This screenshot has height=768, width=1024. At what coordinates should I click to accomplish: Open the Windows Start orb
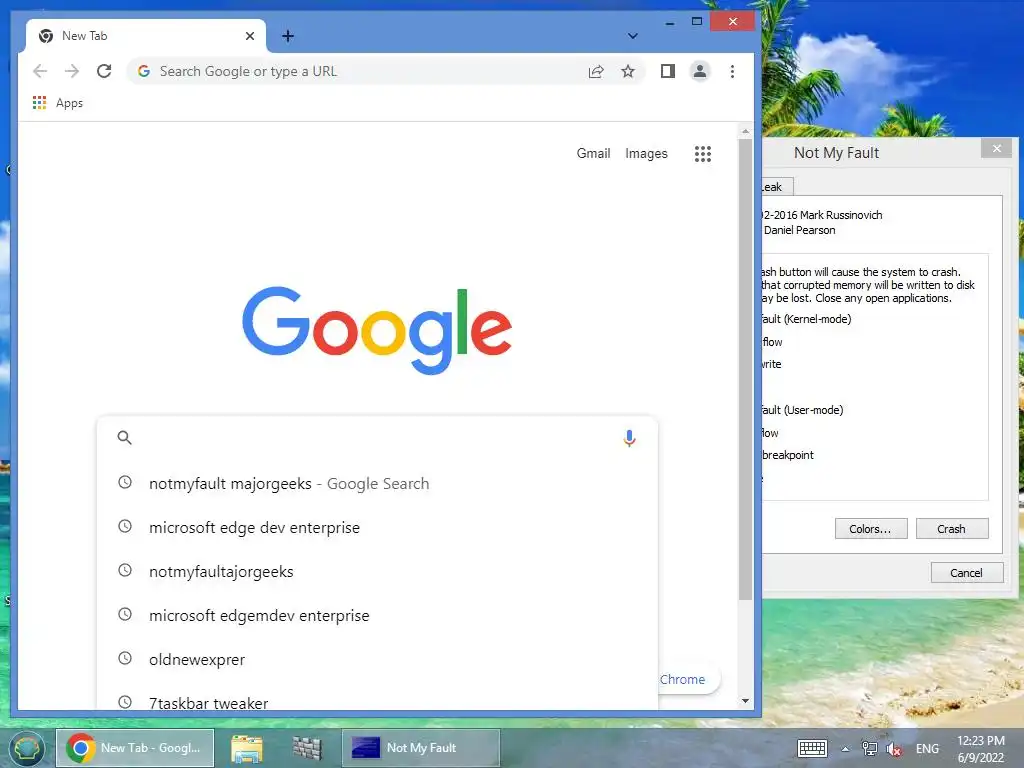click(26, 748)
